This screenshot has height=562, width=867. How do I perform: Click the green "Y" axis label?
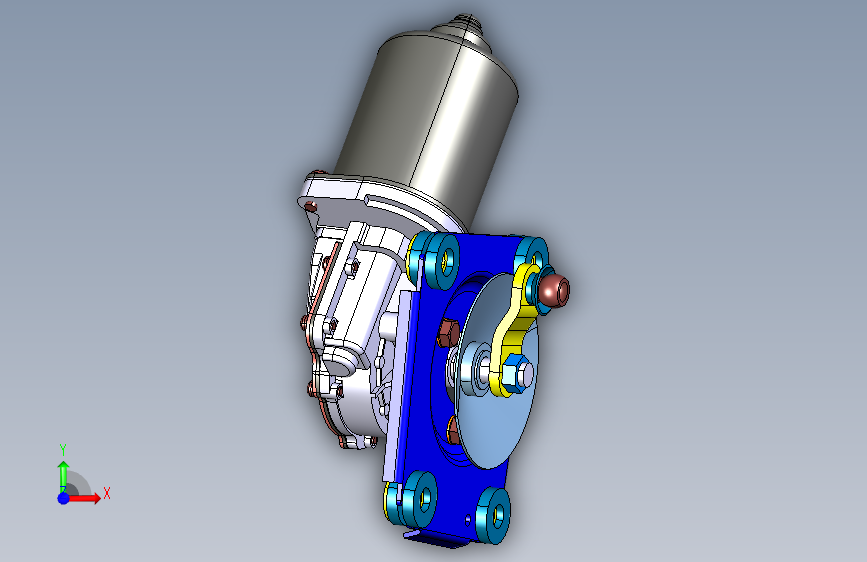[x=63, y=450]
